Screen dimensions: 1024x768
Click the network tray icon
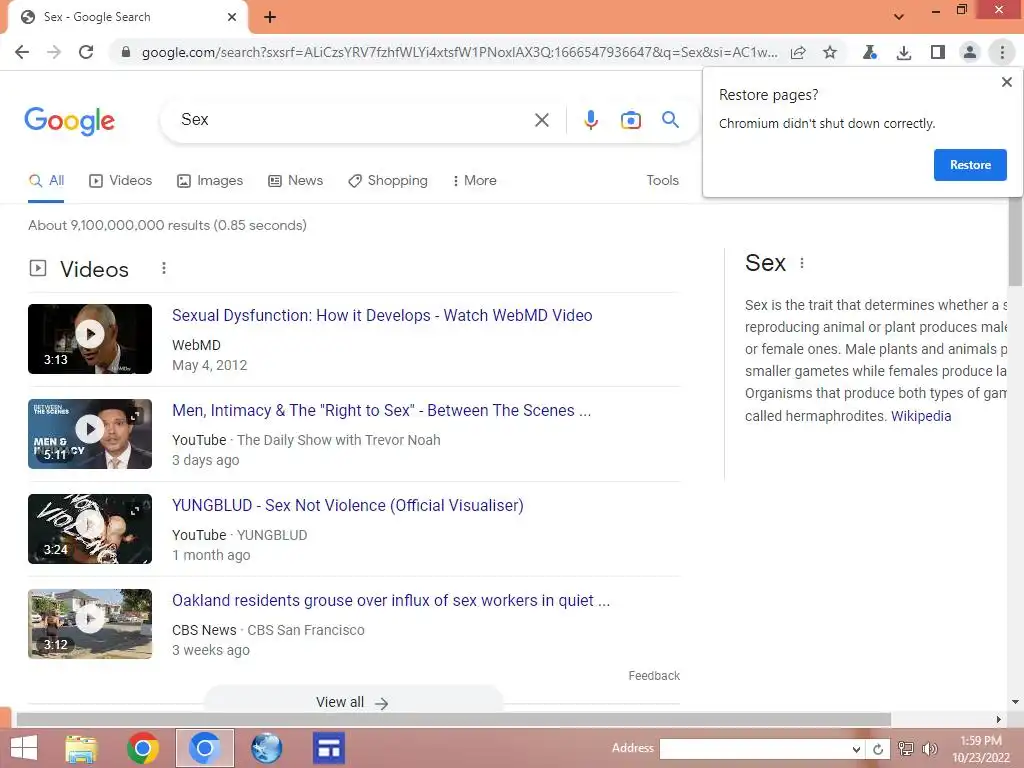click(x=906, y=749)
